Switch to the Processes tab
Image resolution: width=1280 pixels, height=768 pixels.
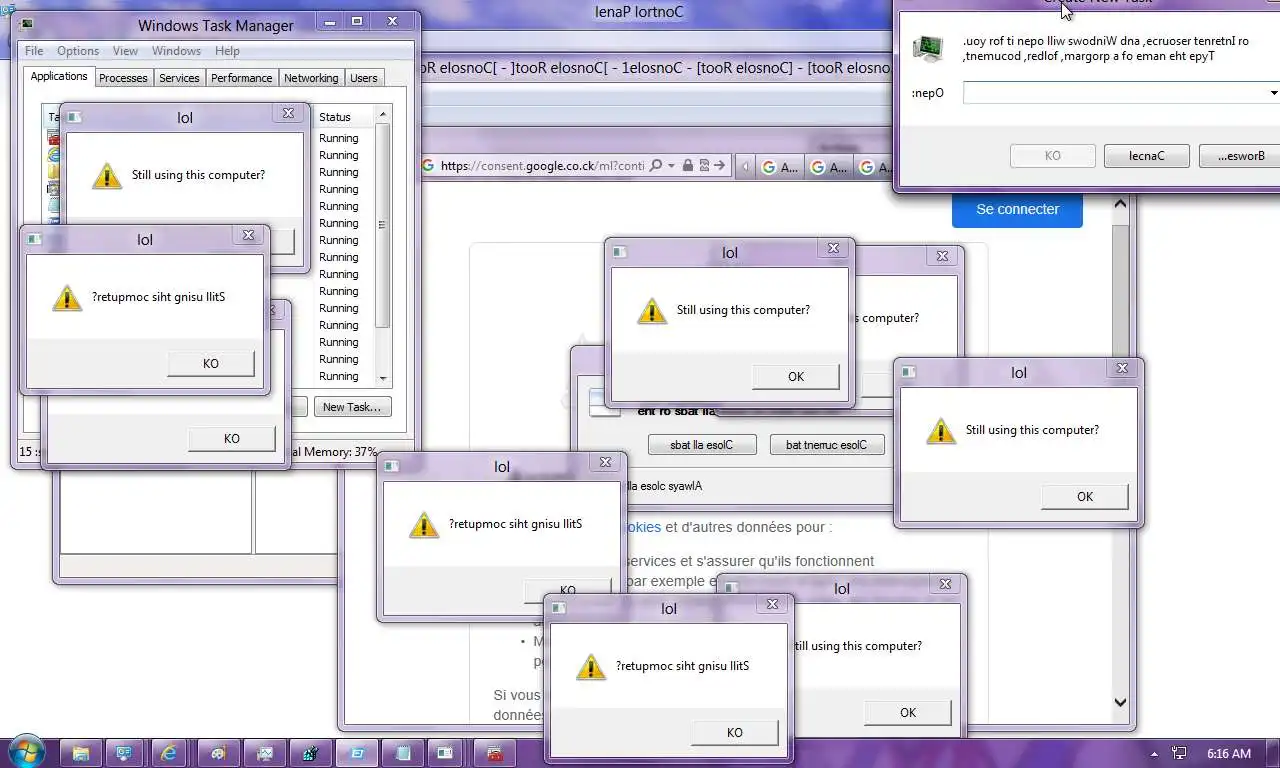[123, 77]
